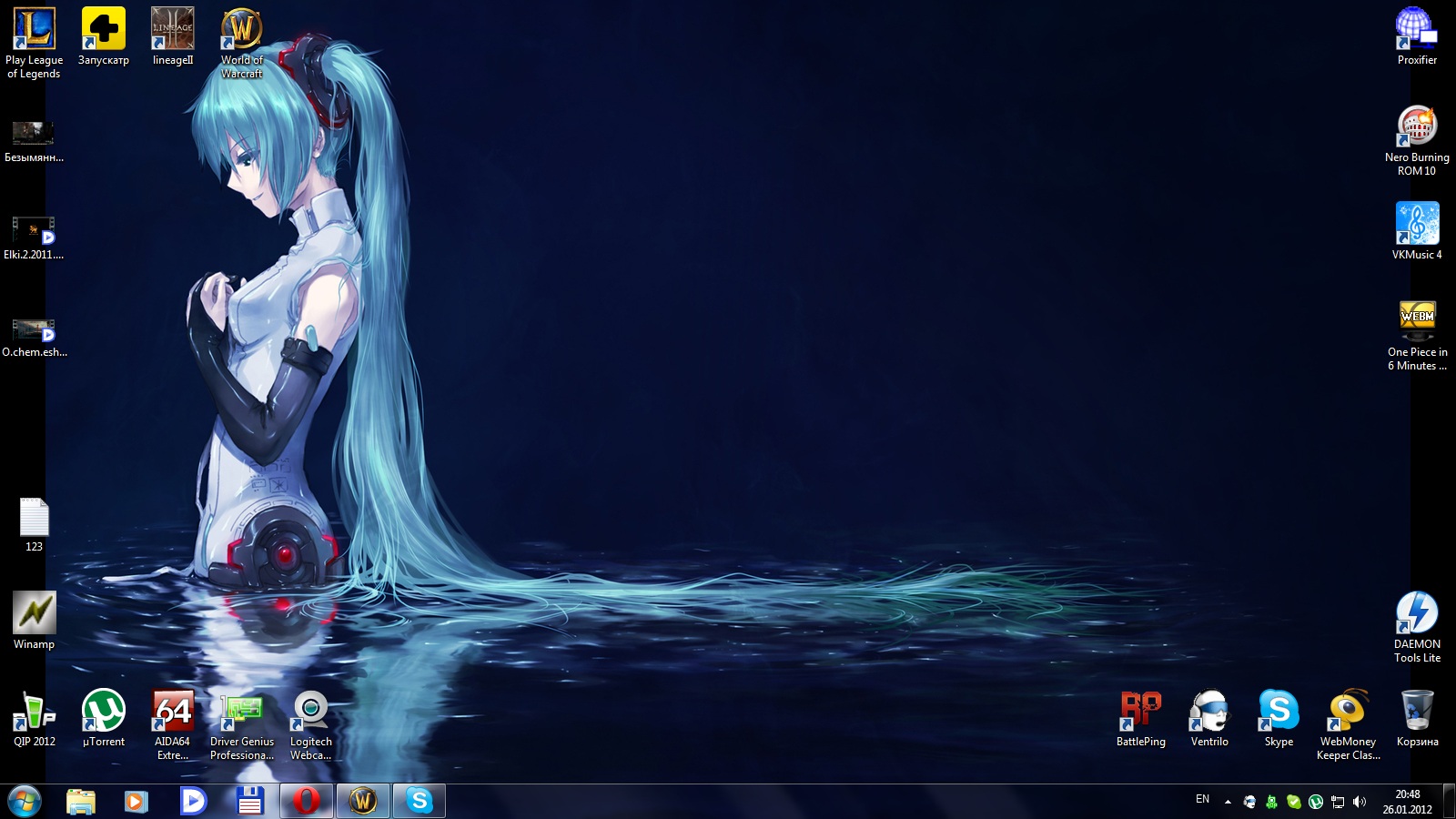
Task: Open the Запускатр desktop shortcut
Action: click(x=104, y=36)
